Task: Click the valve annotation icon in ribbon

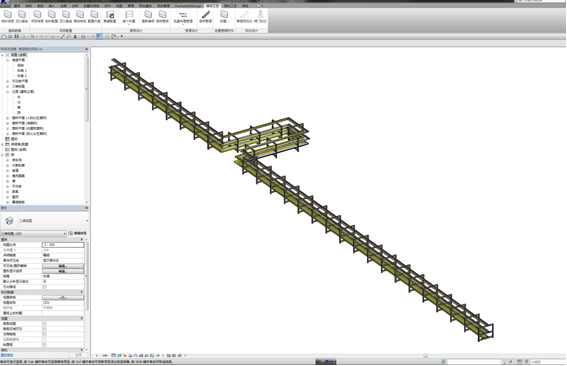Action: click(x=260, y=14)
